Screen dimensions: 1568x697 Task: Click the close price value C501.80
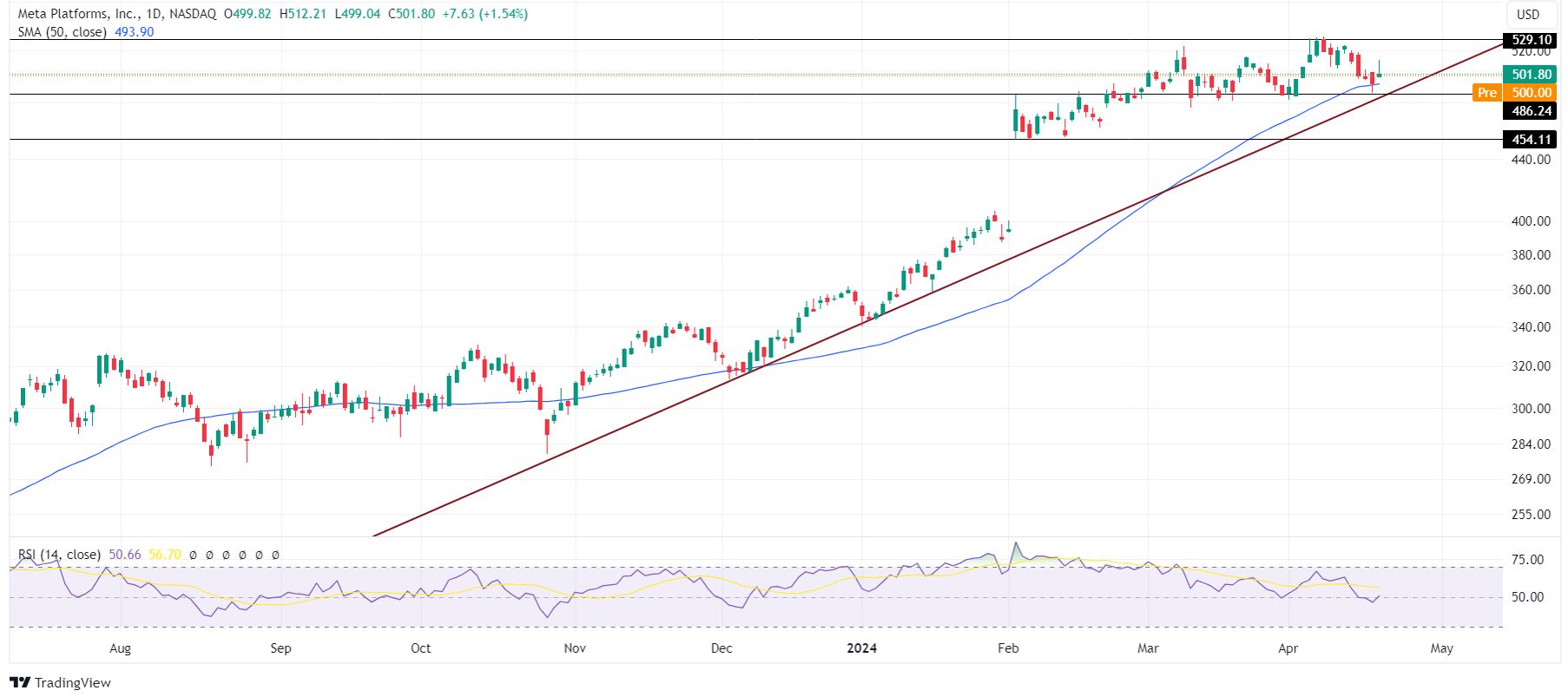[x=412, y=14]
